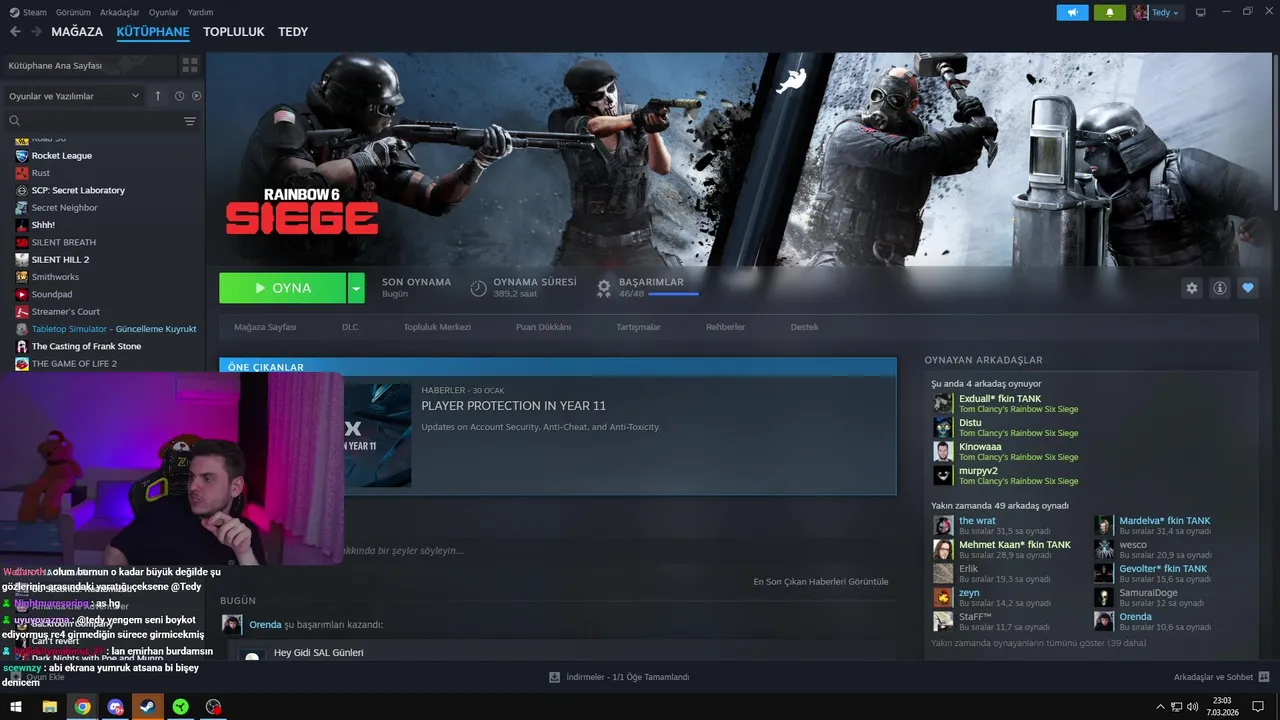Open the Rehberler link
Viewport: 1280px width, 720px height.
[x=725, y=327]
